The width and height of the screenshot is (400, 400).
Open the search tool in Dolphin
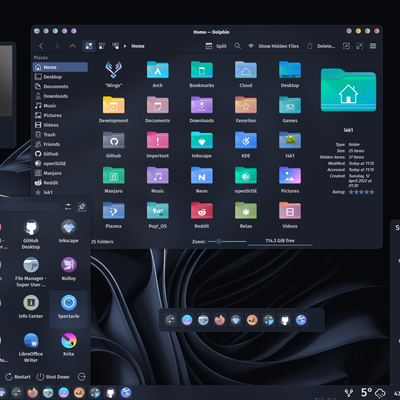[237, 46]
